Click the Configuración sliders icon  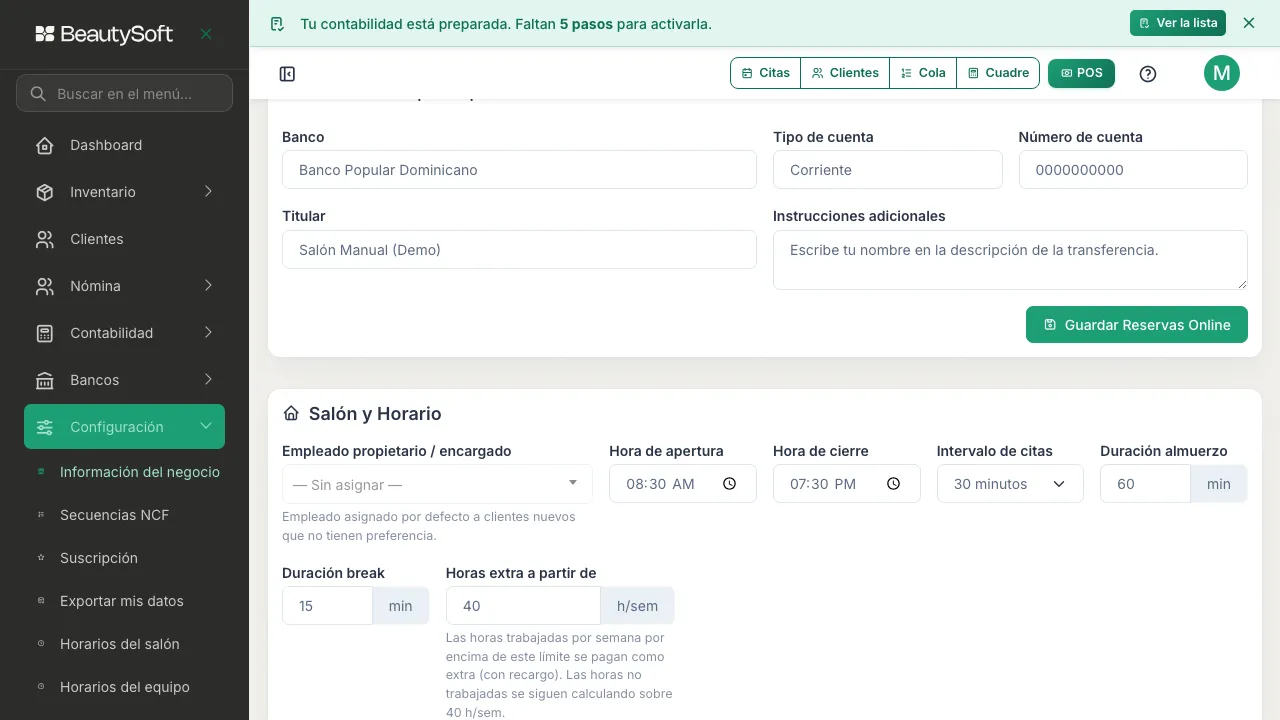click(x=45, y=427)
